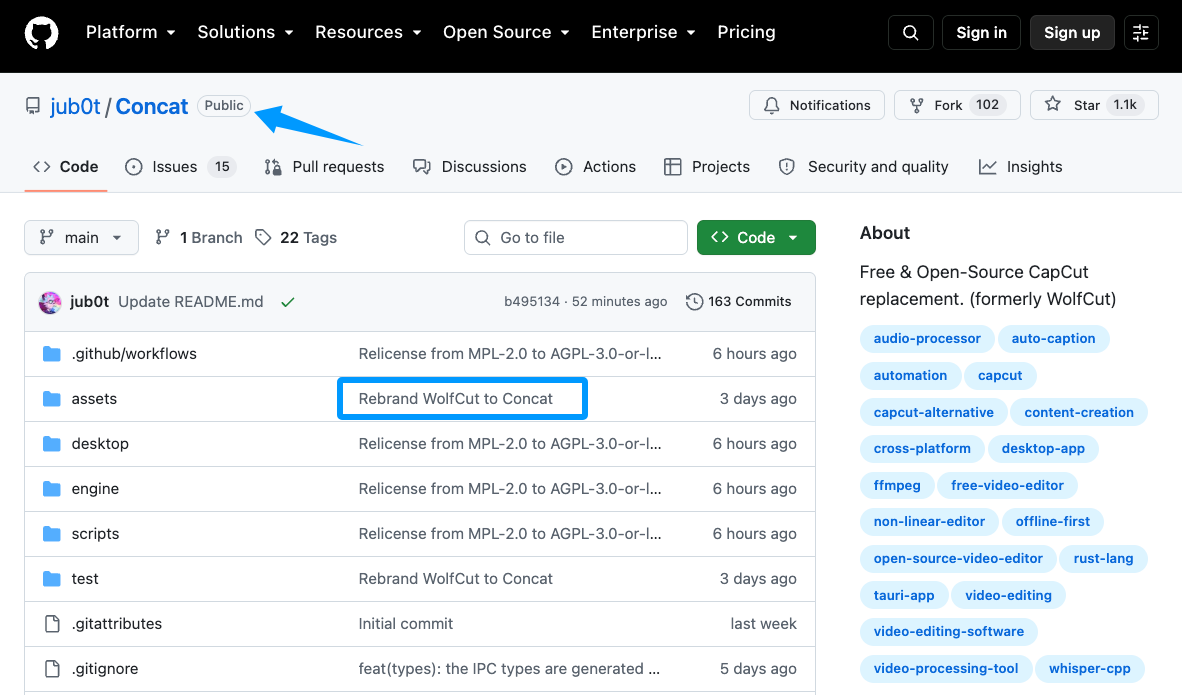Image resolution: width=1182 pixels, height=695 pixels.
Task: Switch to the Discussions tab
Action: tap(470, 167)
